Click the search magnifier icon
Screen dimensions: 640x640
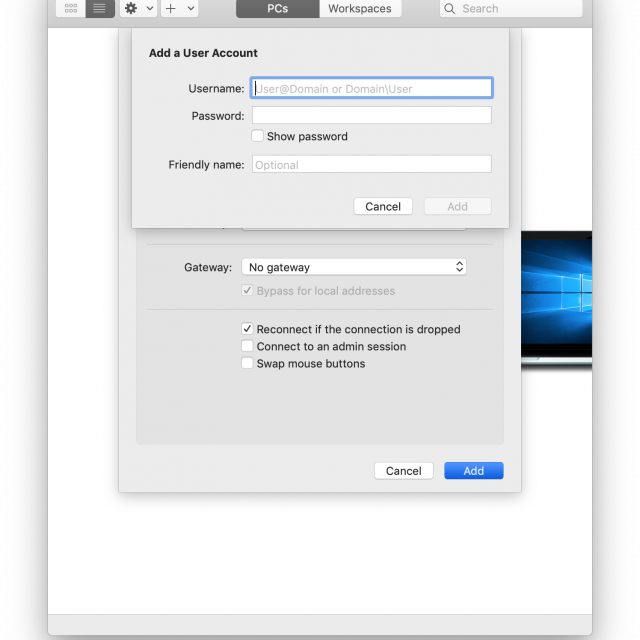[x=451, y=8]
